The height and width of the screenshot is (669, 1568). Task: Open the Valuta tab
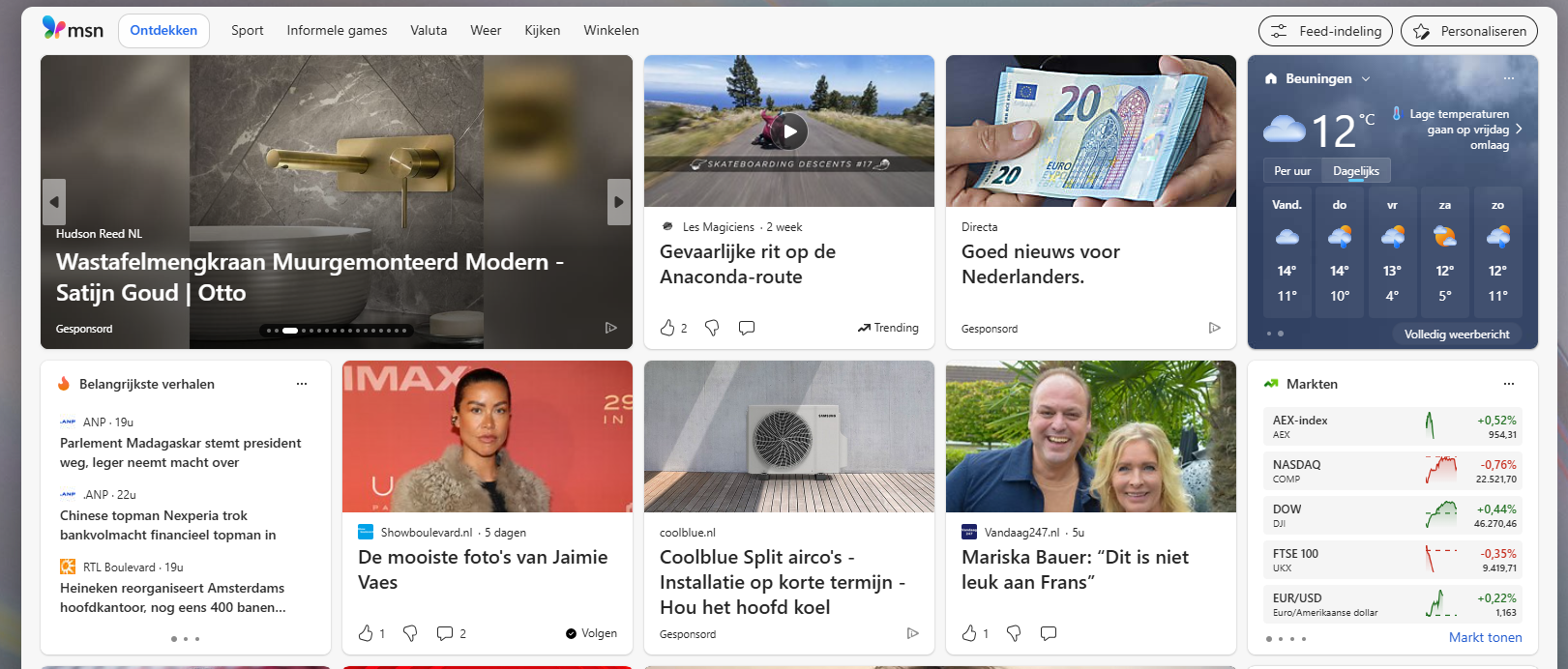[429, 31]
